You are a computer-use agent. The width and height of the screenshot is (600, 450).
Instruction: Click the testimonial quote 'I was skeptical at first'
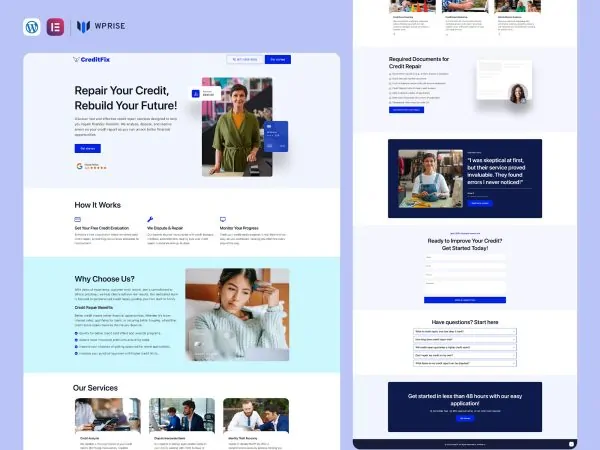pos(496,171)
